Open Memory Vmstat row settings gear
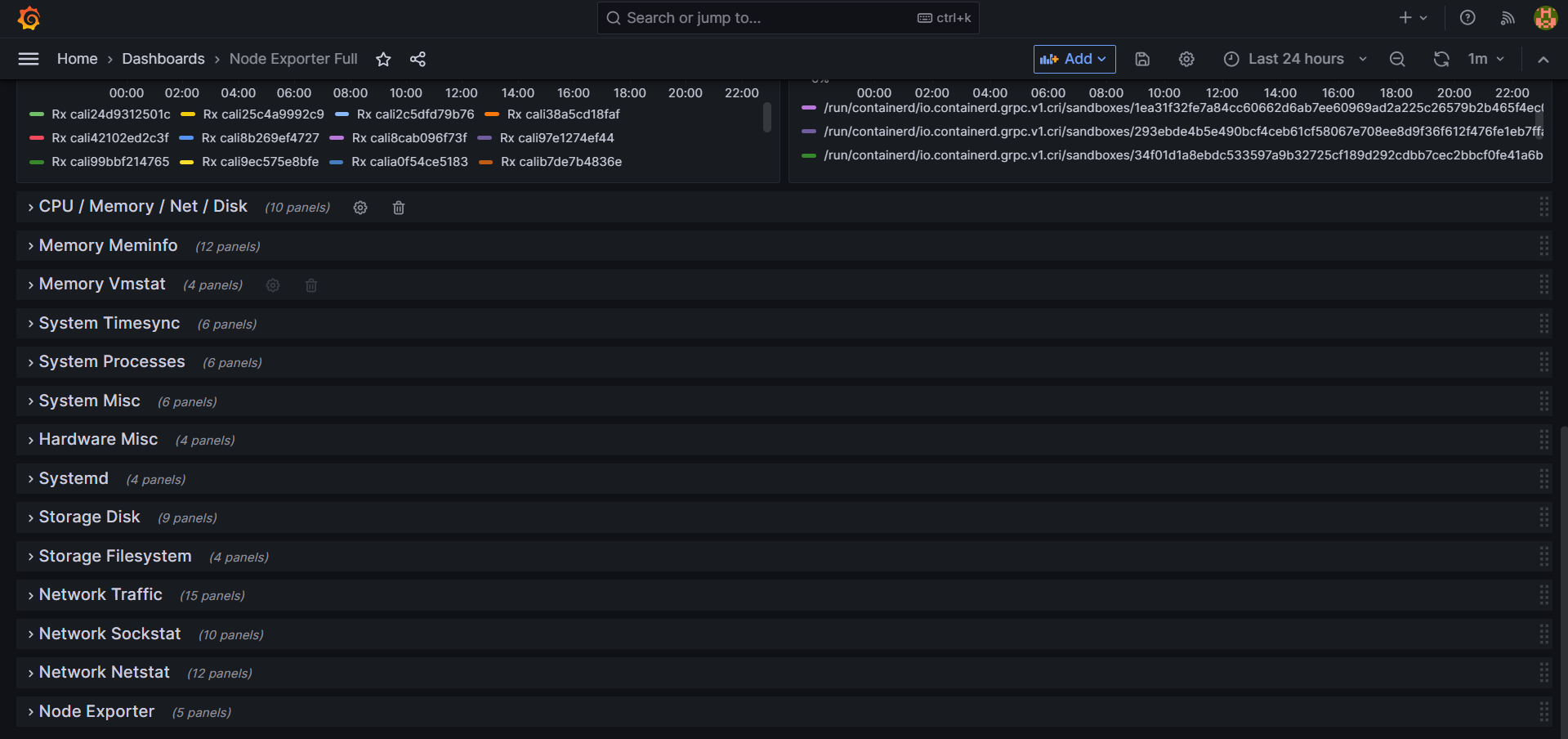Image resolution: width=1568 pixels, height=739 pixels. click(273, 285)
